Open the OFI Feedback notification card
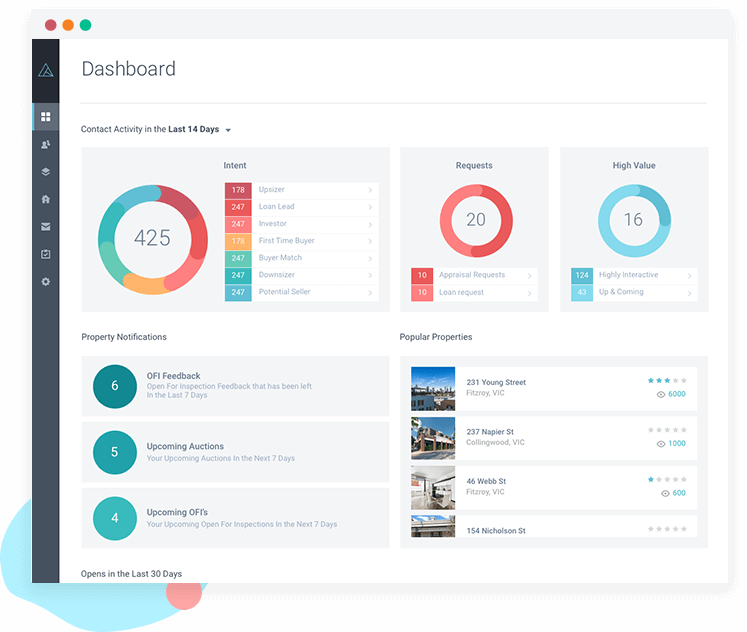This screenshot has width=747, height=632. tap(235, 386)
